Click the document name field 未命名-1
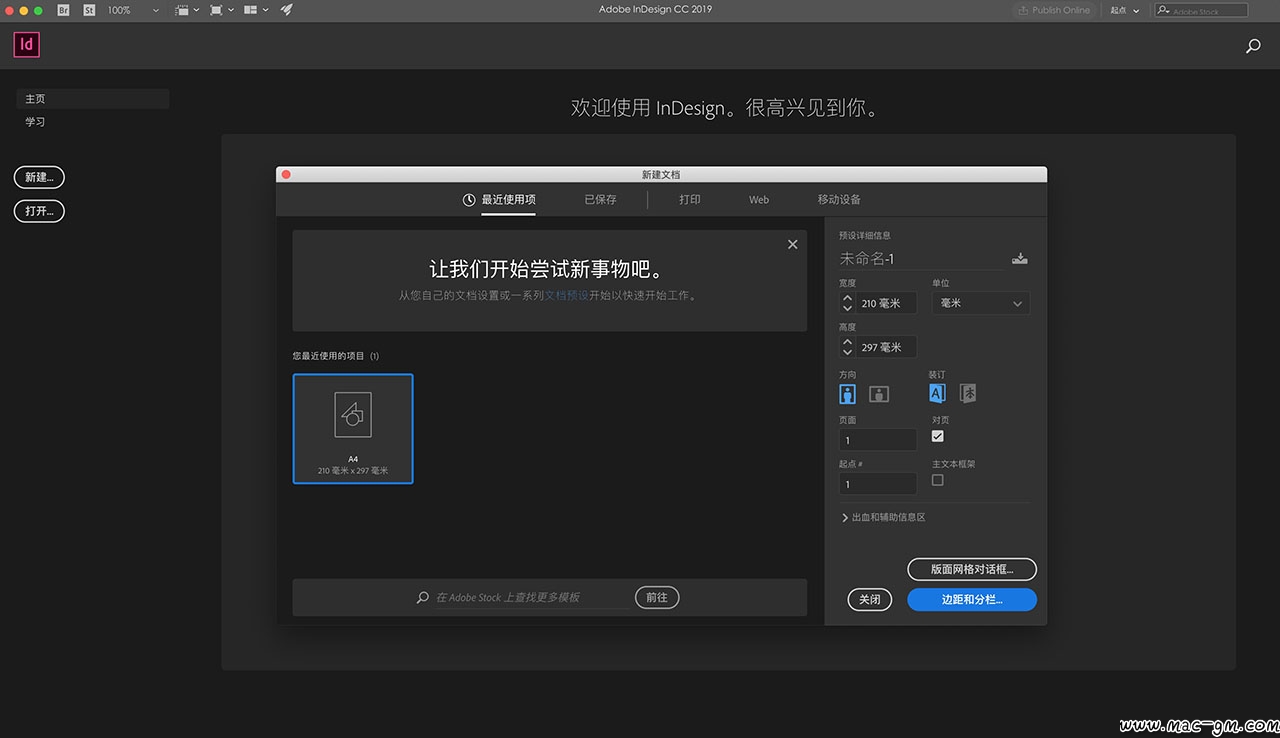 [x=921, y=259]
